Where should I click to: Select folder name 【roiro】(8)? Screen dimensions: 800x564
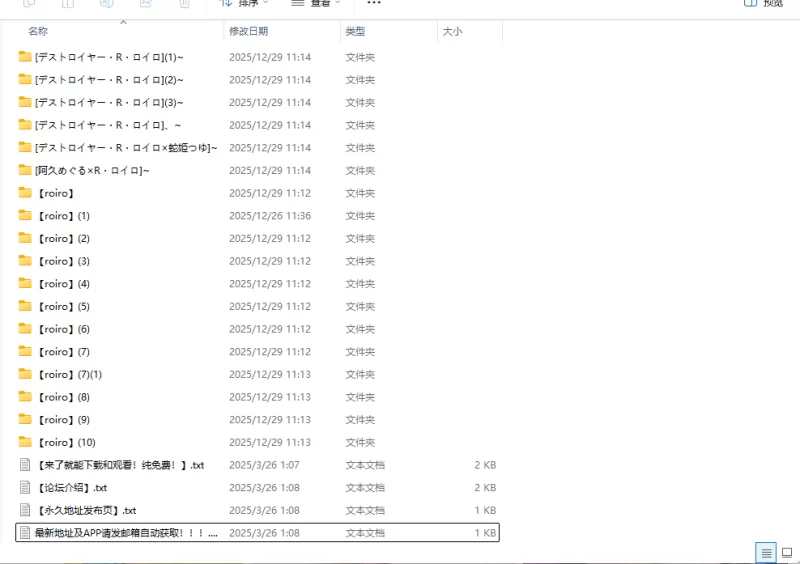pos(64,397)
